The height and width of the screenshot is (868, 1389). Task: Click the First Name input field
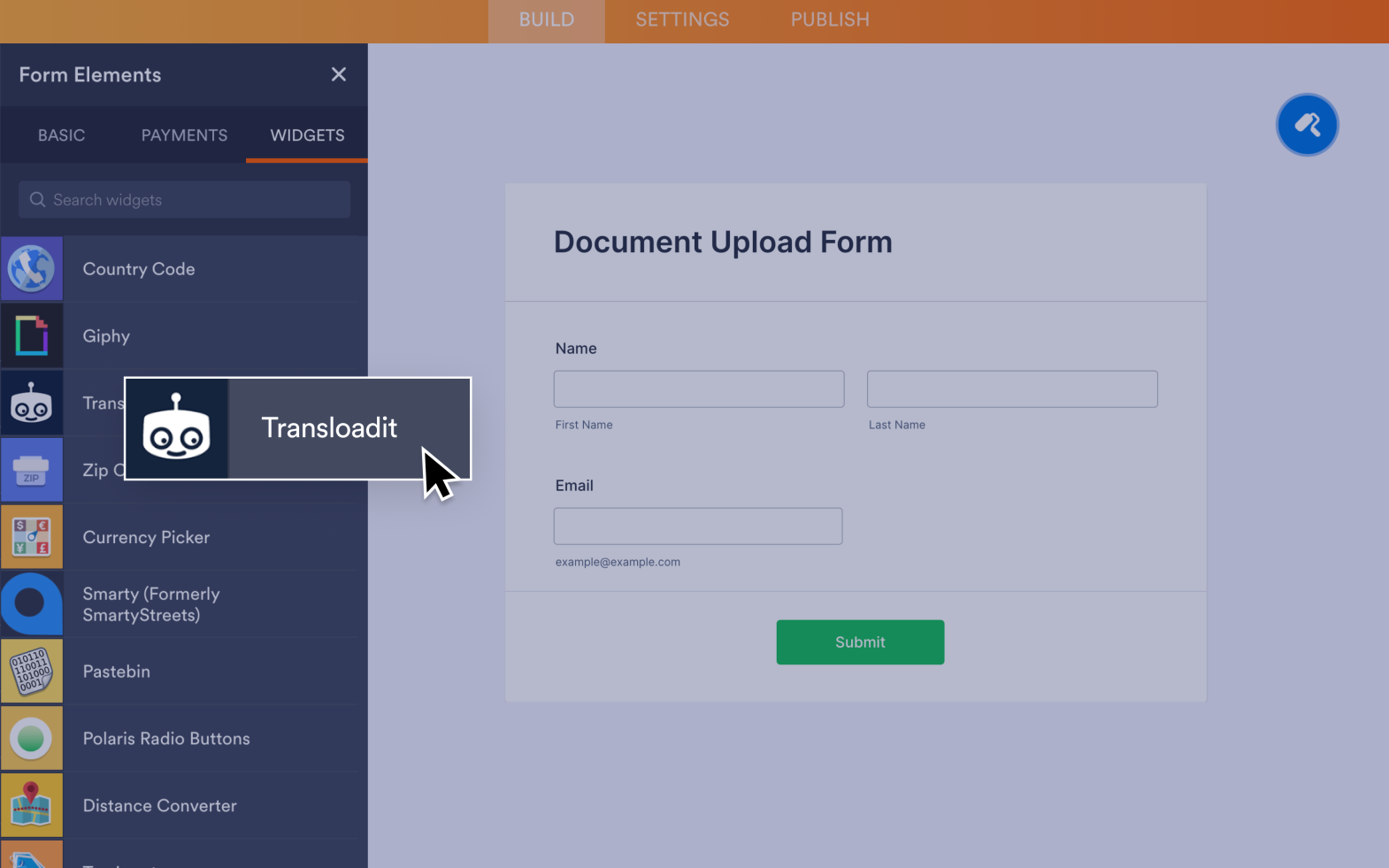[x=699, y=389]
